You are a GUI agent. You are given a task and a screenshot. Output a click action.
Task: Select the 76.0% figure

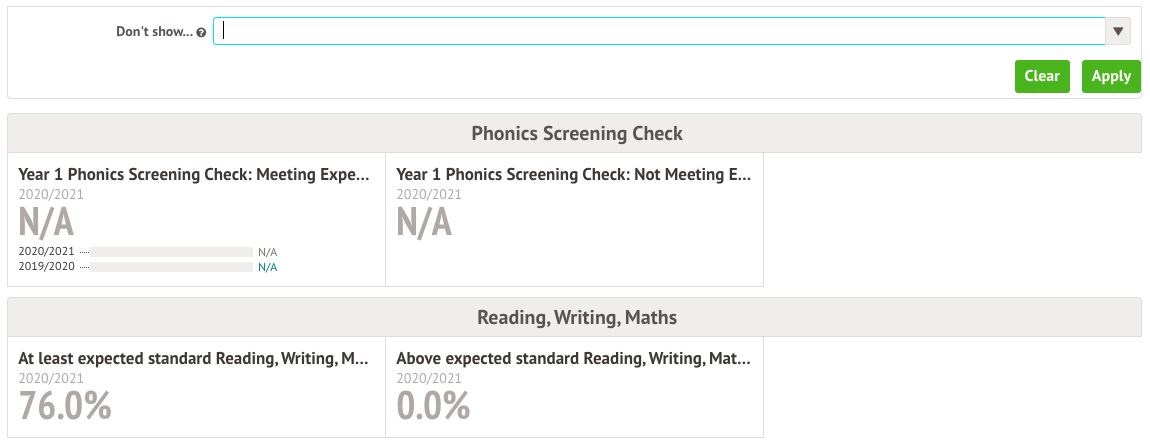pos(65,405)
